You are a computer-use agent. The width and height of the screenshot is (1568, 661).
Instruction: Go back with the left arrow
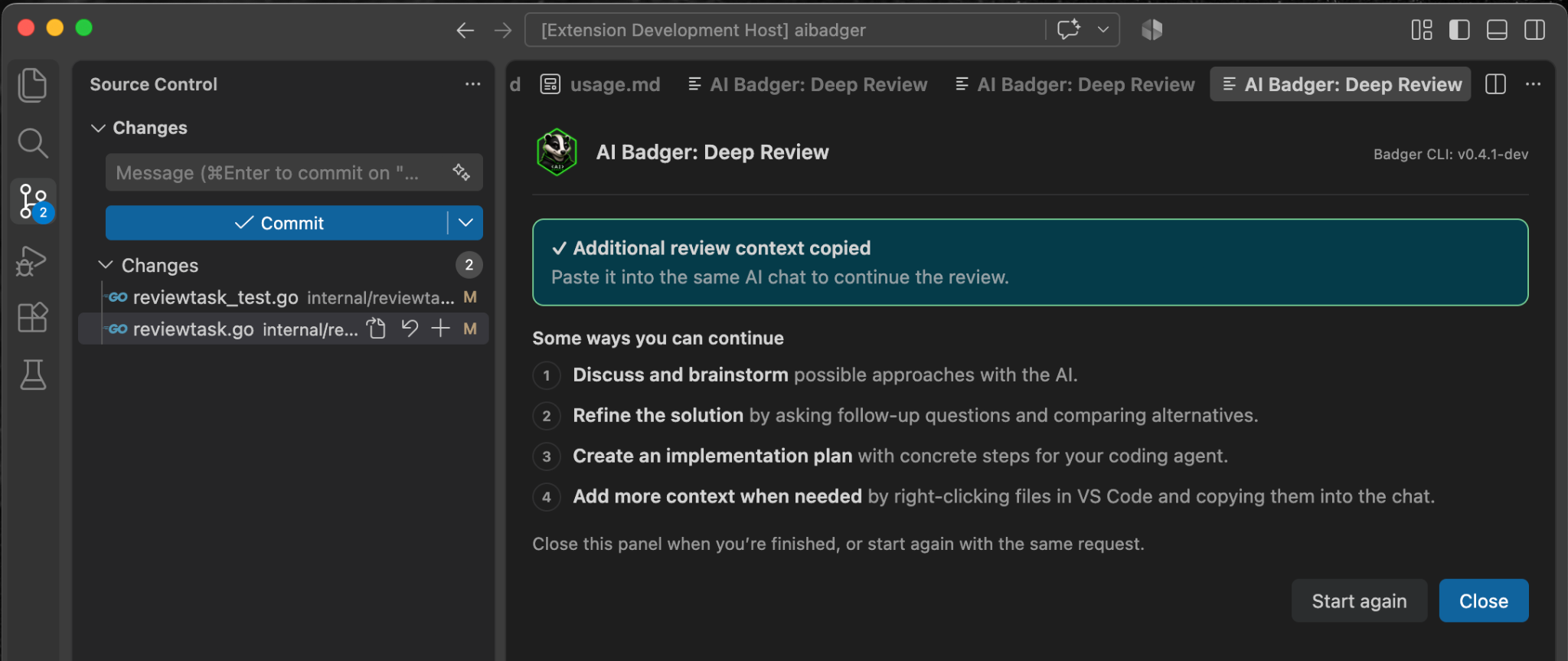[x=465, y=31]
